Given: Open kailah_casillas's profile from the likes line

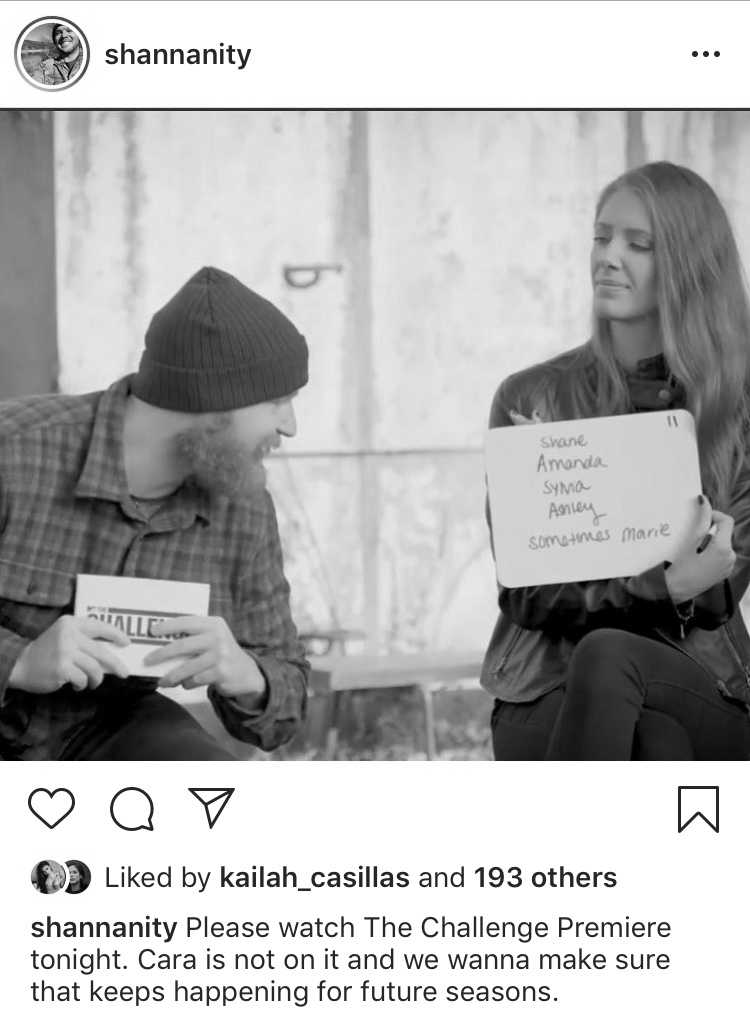Looking at the screenshot, I should tap(315, 878).
